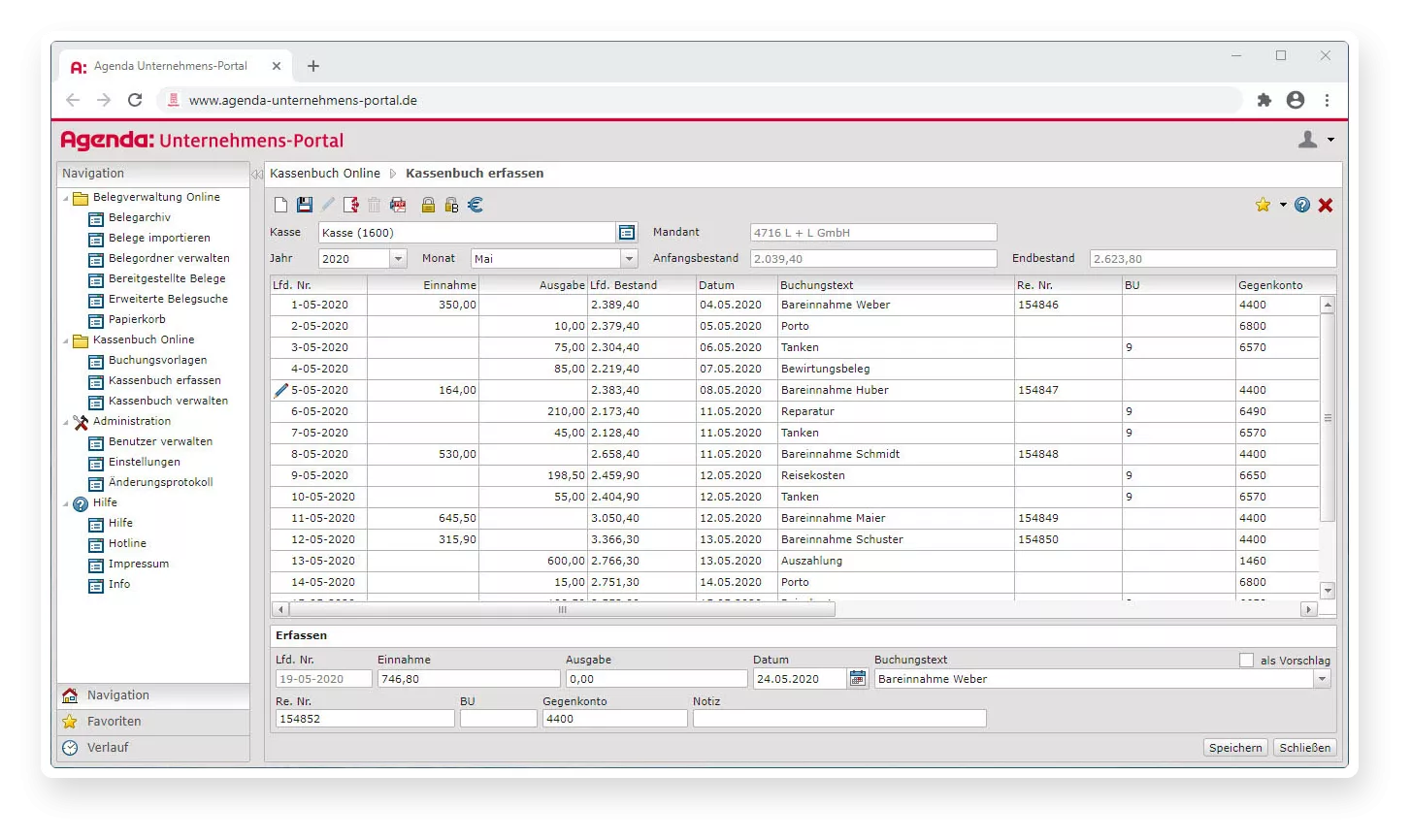Click the Euro currency symbol icon
Image resolution: width=1411 pixels, height=840 pixels.
(x=476, y=205)
